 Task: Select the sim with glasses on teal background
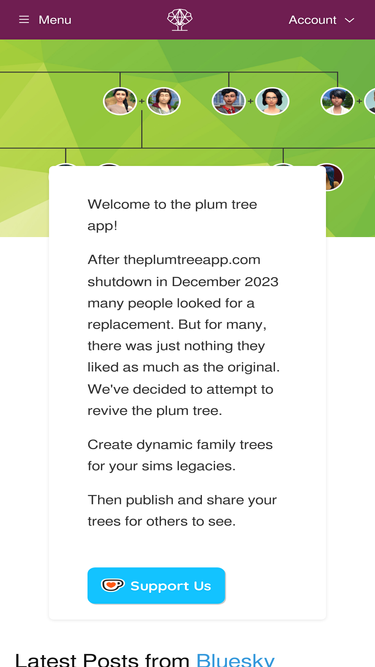point(272,101)
